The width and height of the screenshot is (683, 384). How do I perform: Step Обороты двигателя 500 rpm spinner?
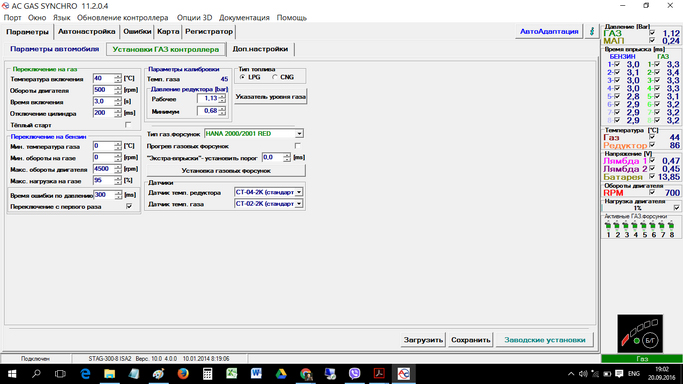pos(118,90)
